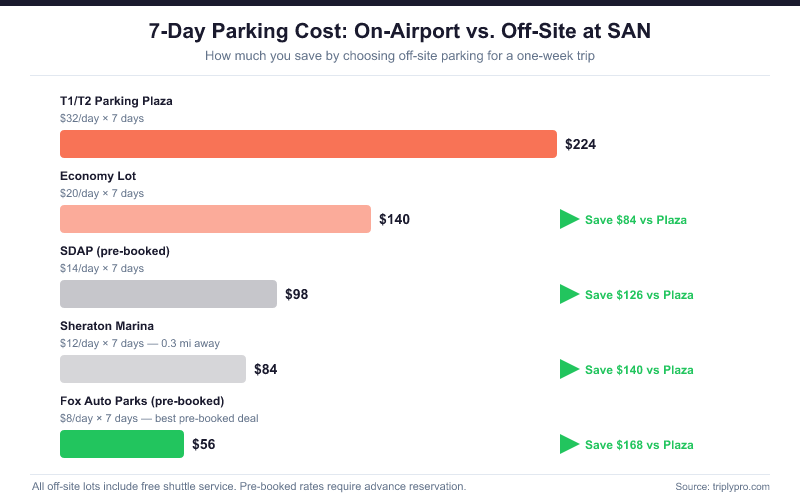Image resolution: width=800 pixels, height=500 pixels.
Task: Click the green arrow beside Save $126
Action: tap(569, 294)
